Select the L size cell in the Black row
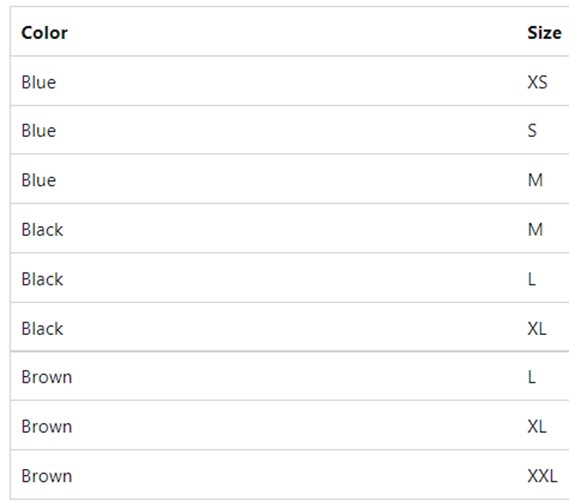 (532, 279)
